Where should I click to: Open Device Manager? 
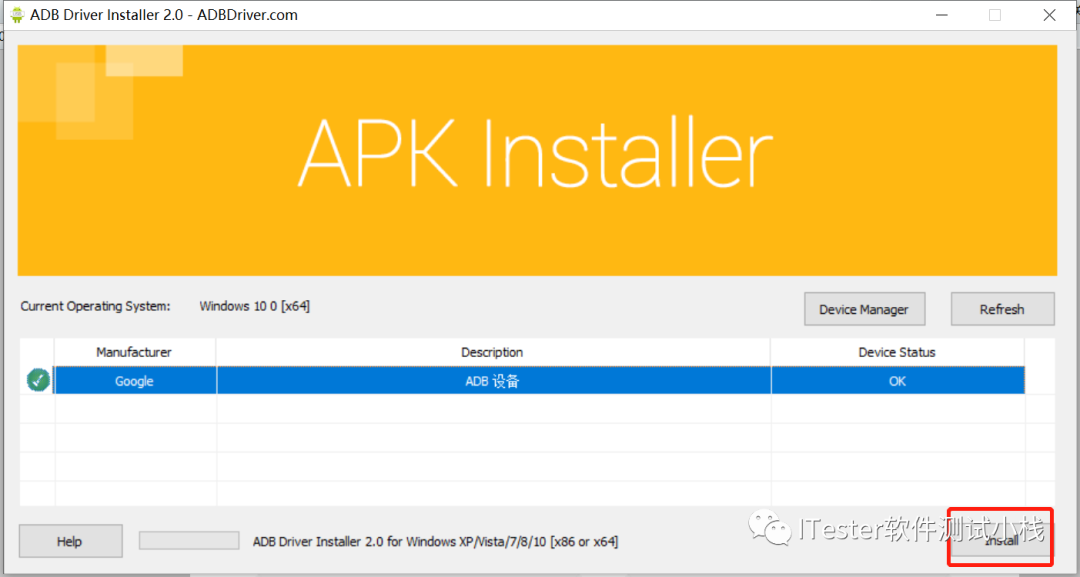(x=864, y=309)
